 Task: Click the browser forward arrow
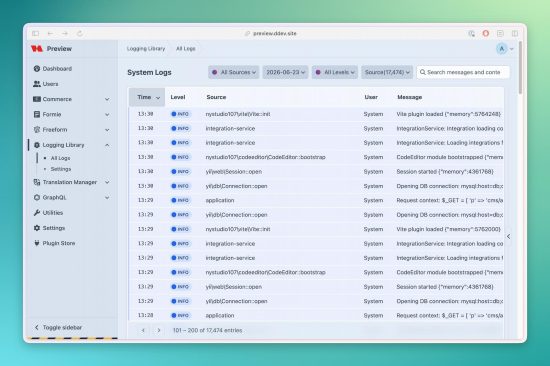coord(65,33)
